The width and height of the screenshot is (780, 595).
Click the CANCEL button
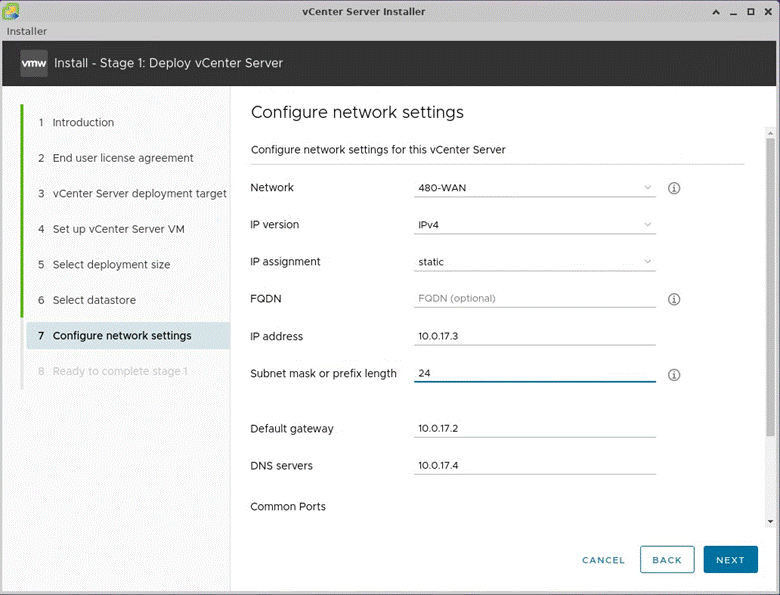pos(603,560)
